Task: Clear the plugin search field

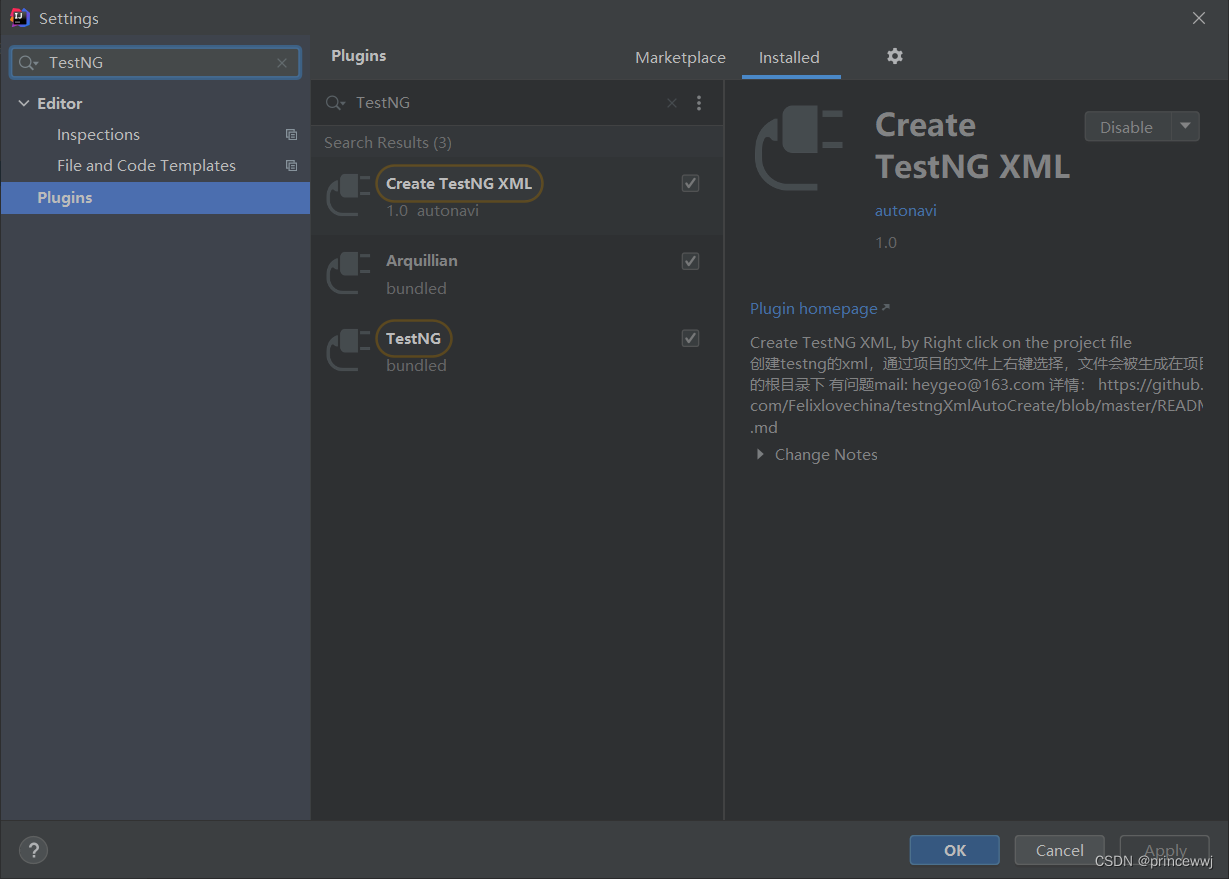Action: tap(672, 103)
